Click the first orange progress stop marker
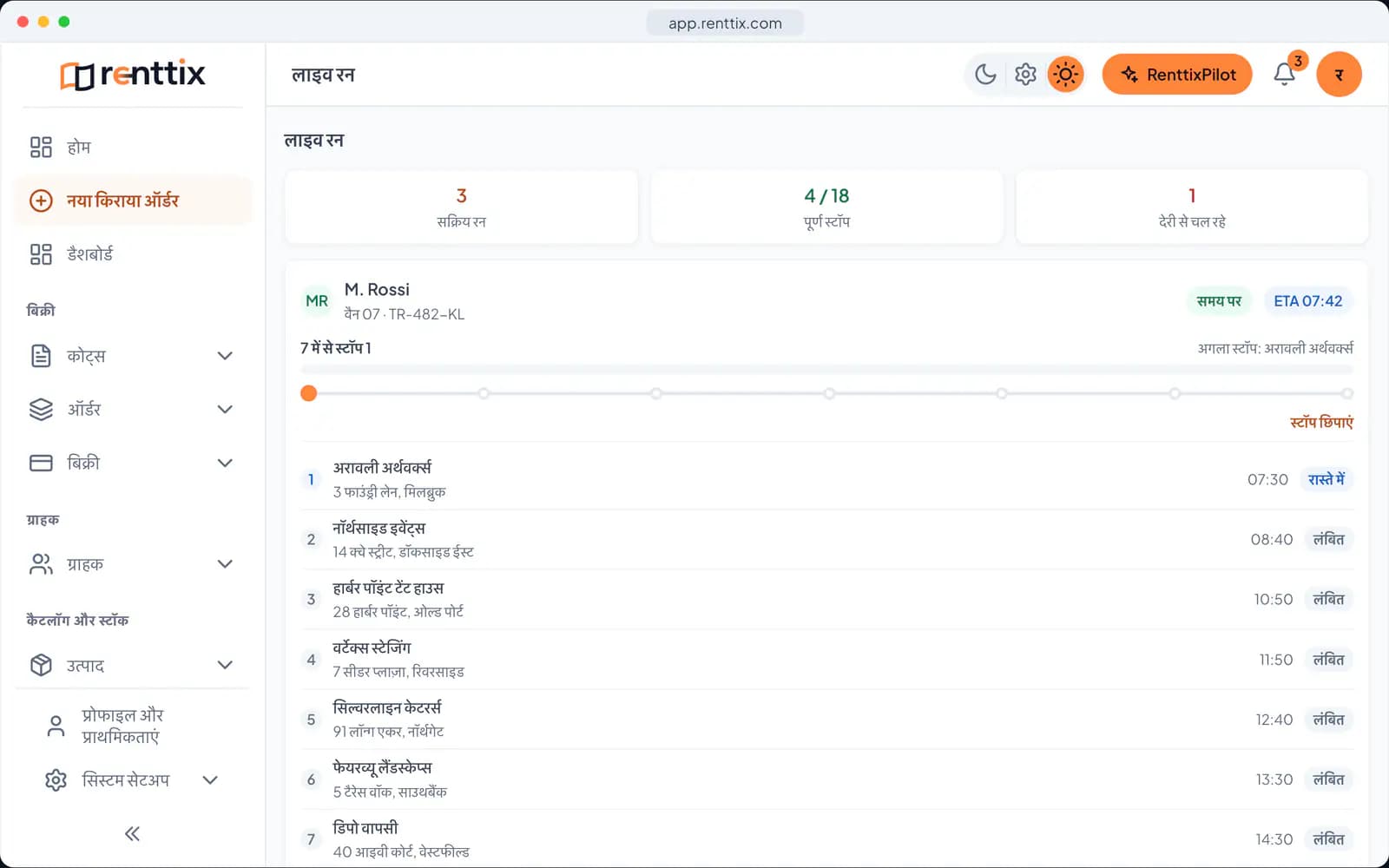Image resolution: width=1389 pixels, height=868 pixels. [308, 393]
